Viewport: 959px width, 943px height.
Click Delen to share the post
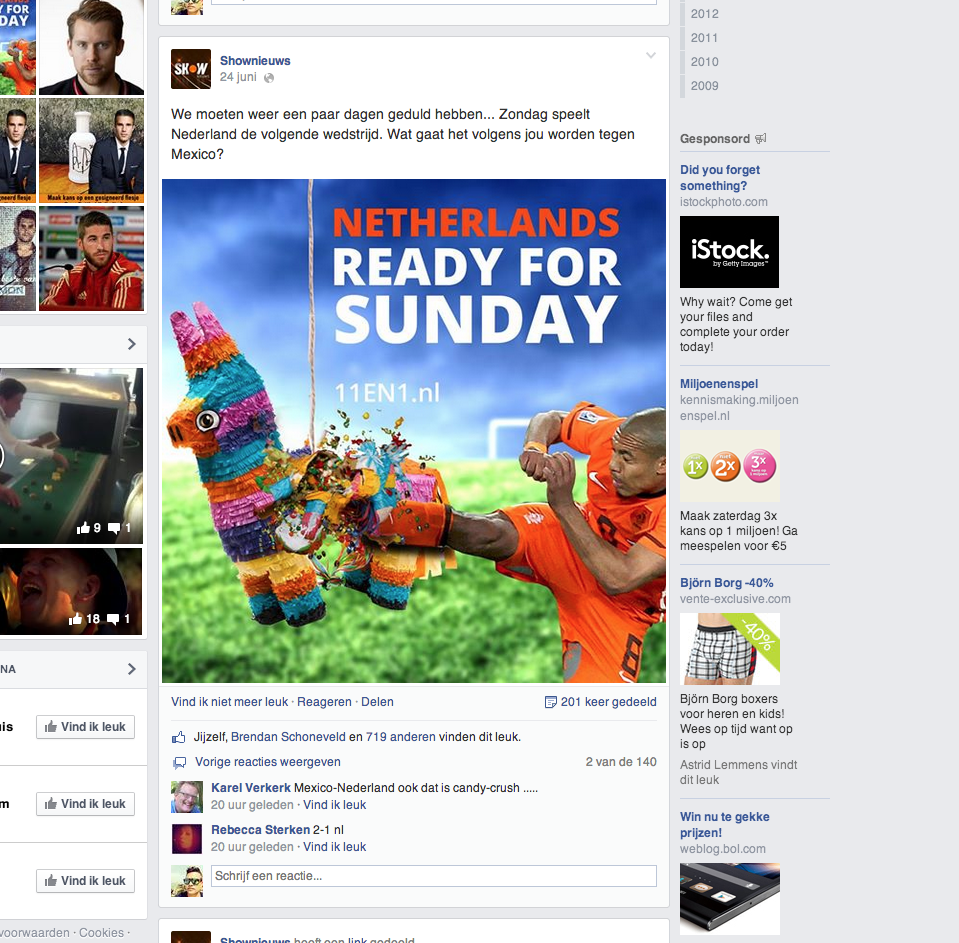click(x=377, y=702)
